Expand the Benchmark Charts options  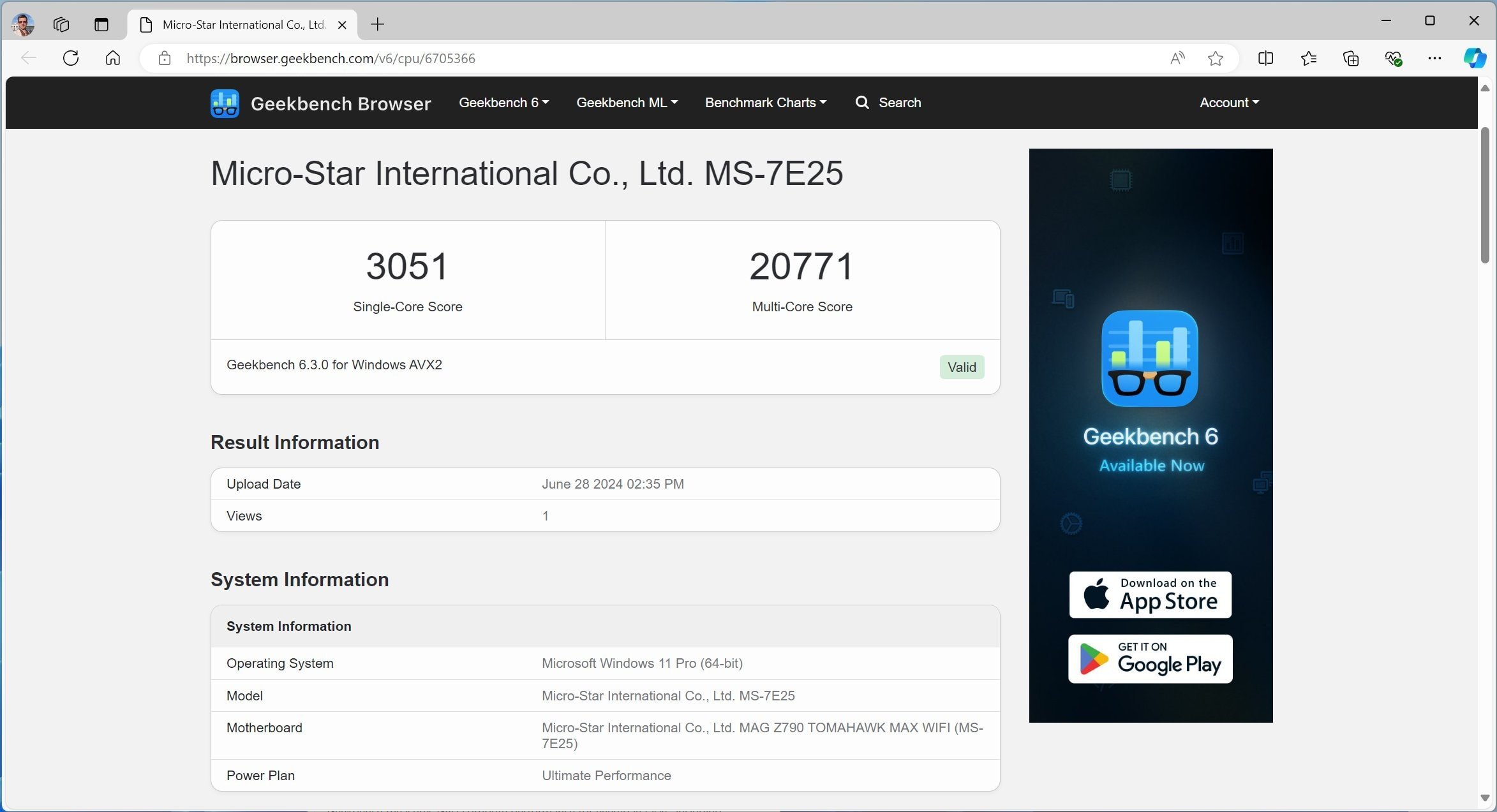point(765,102)
